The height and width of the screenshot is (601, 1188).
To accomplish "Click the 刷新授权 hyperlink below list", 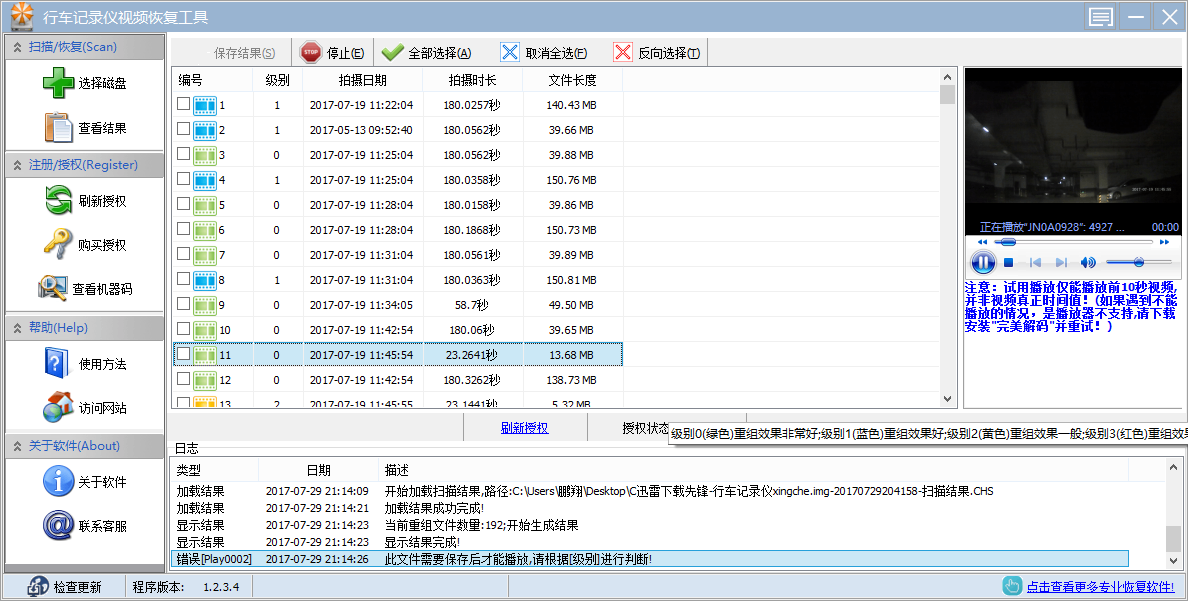I will (x=524, y=428).
